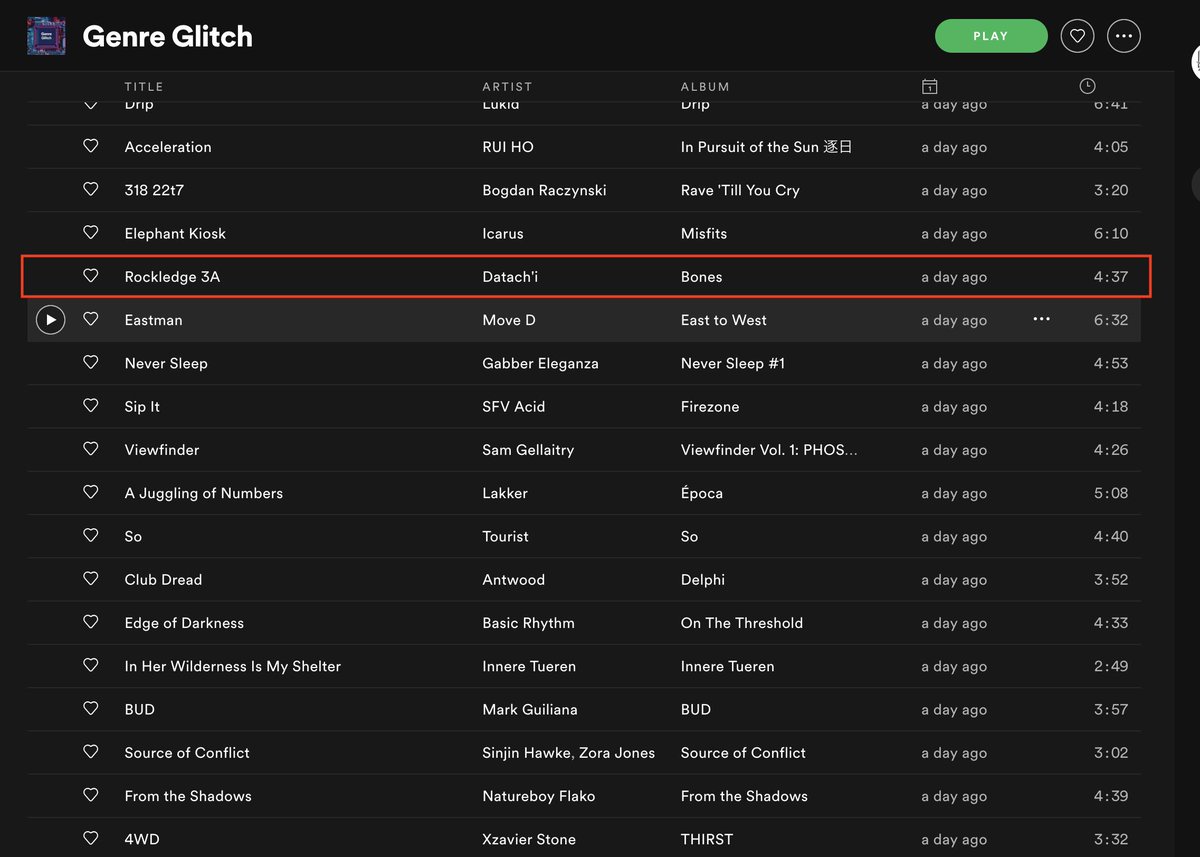Like the track Sip It
This screenshot has height=857, width=1200.
(91, 406)
